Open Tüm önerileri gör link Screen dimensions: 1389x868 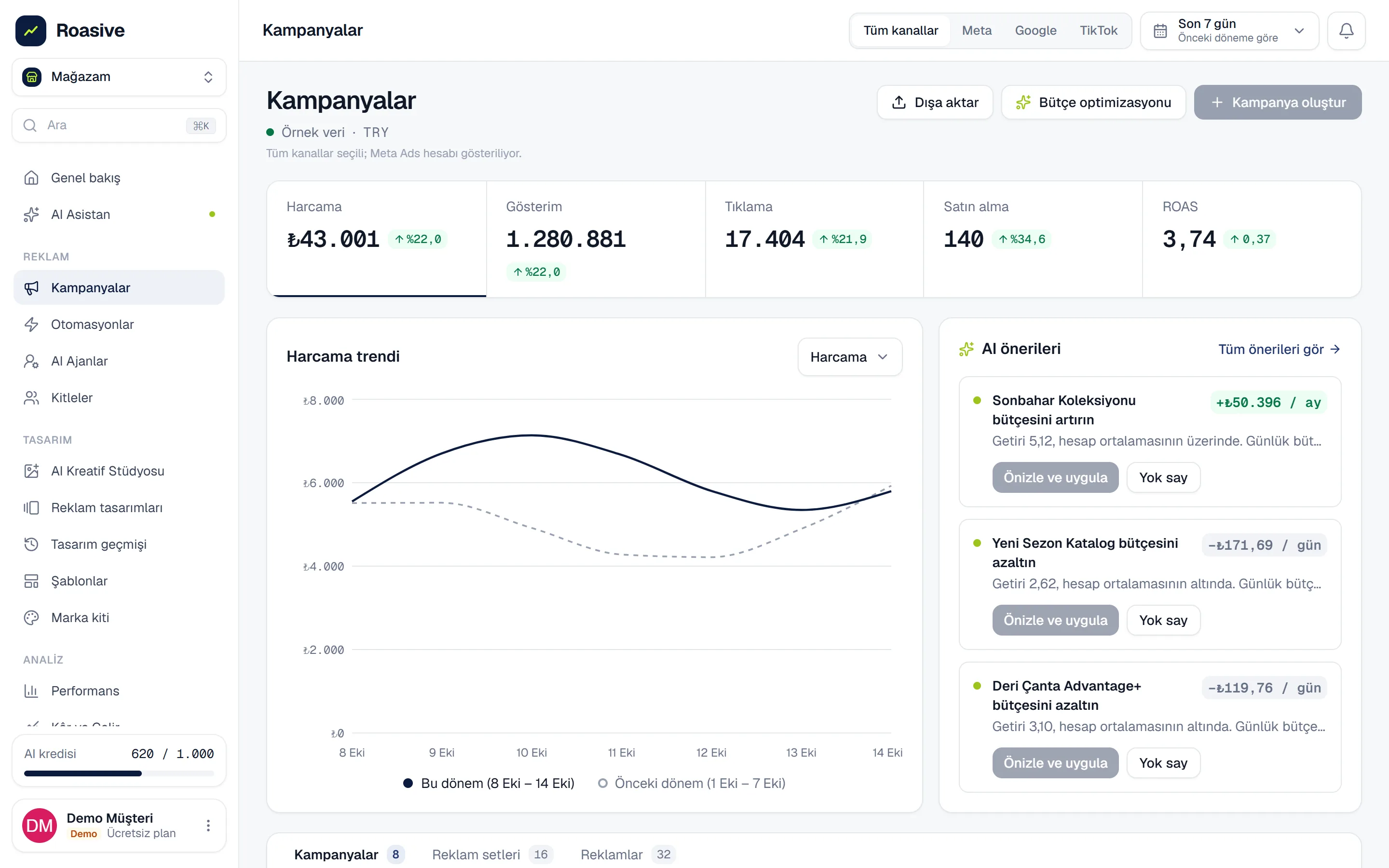point(1280,349)
